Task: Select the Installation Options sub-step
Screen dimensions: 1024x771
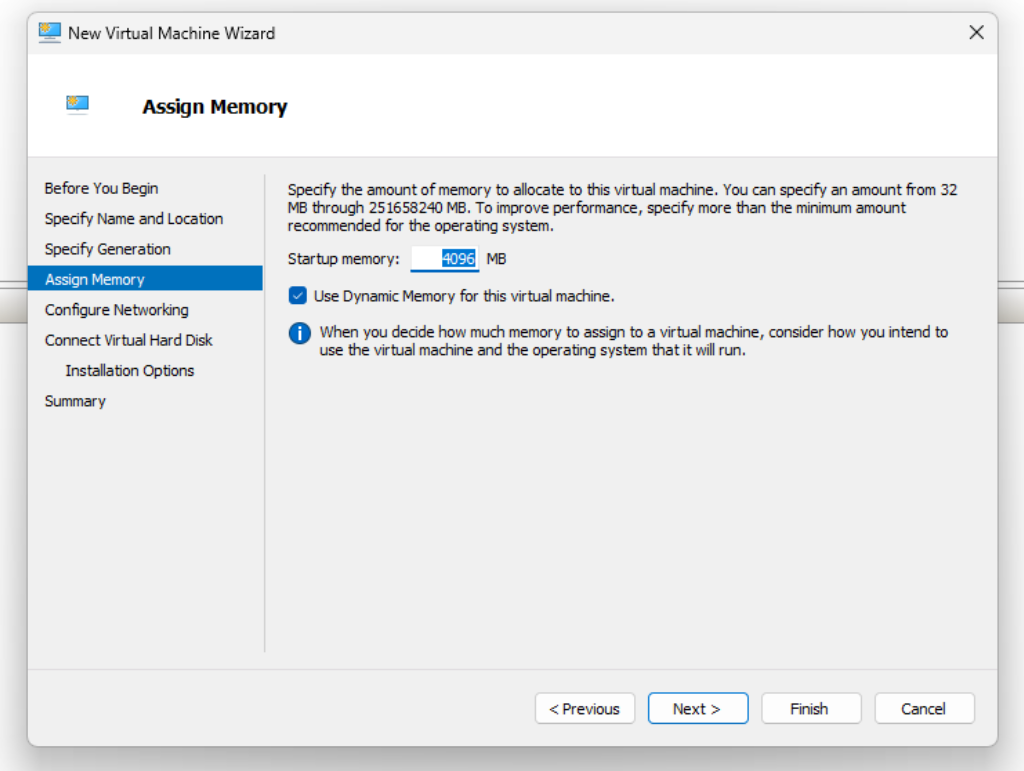Action: [129, 371]
